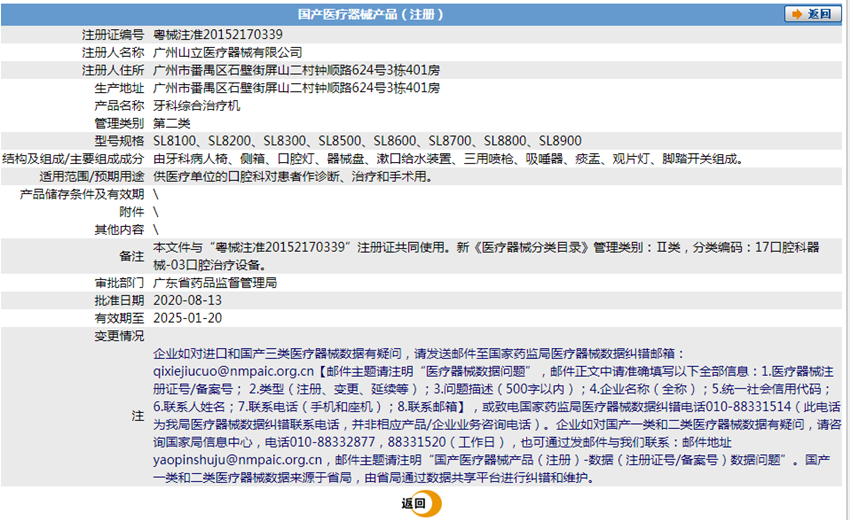Click the 附件 field label
Screen dimensions: 850x520
(132, 212)
